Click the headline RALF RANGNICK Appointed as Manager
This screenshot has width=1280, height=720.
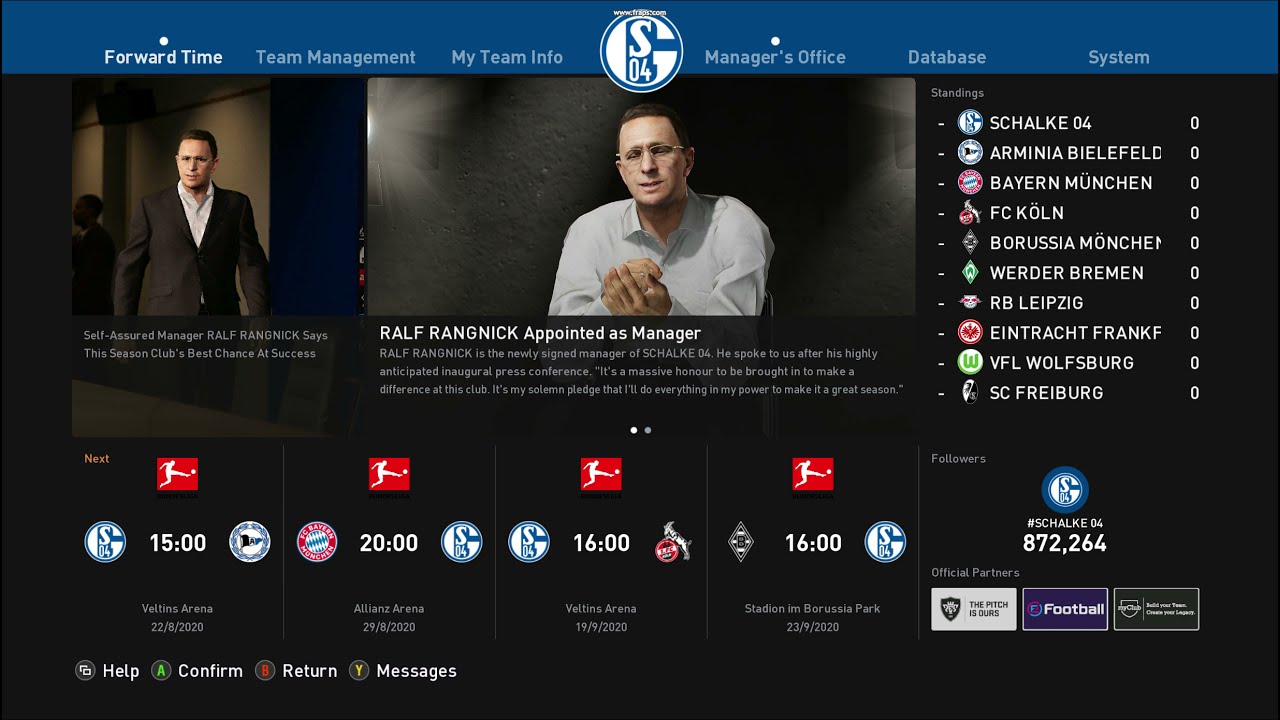pos(540,333)
